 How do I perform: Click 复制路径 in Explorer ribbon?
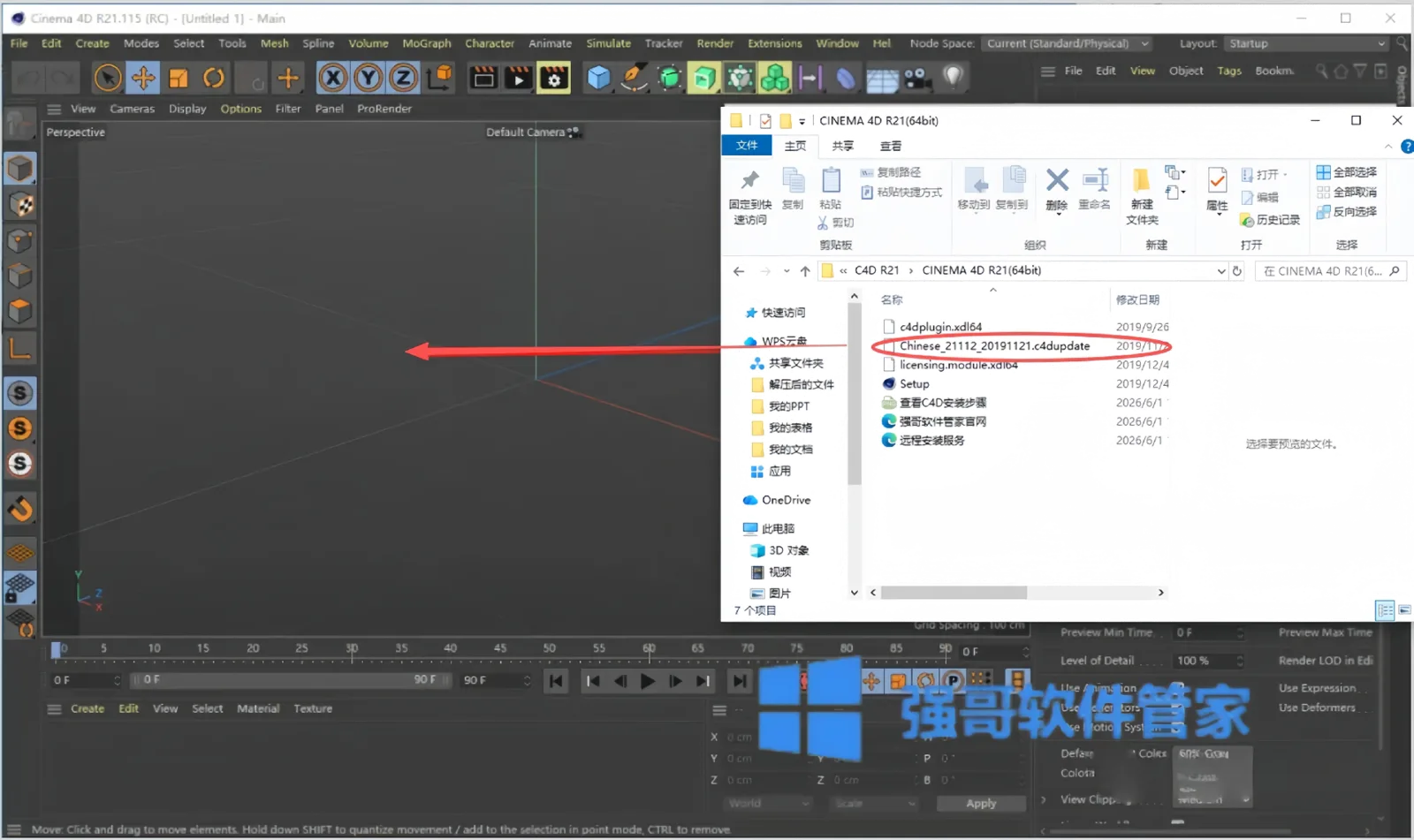click(x=892, y=172)
